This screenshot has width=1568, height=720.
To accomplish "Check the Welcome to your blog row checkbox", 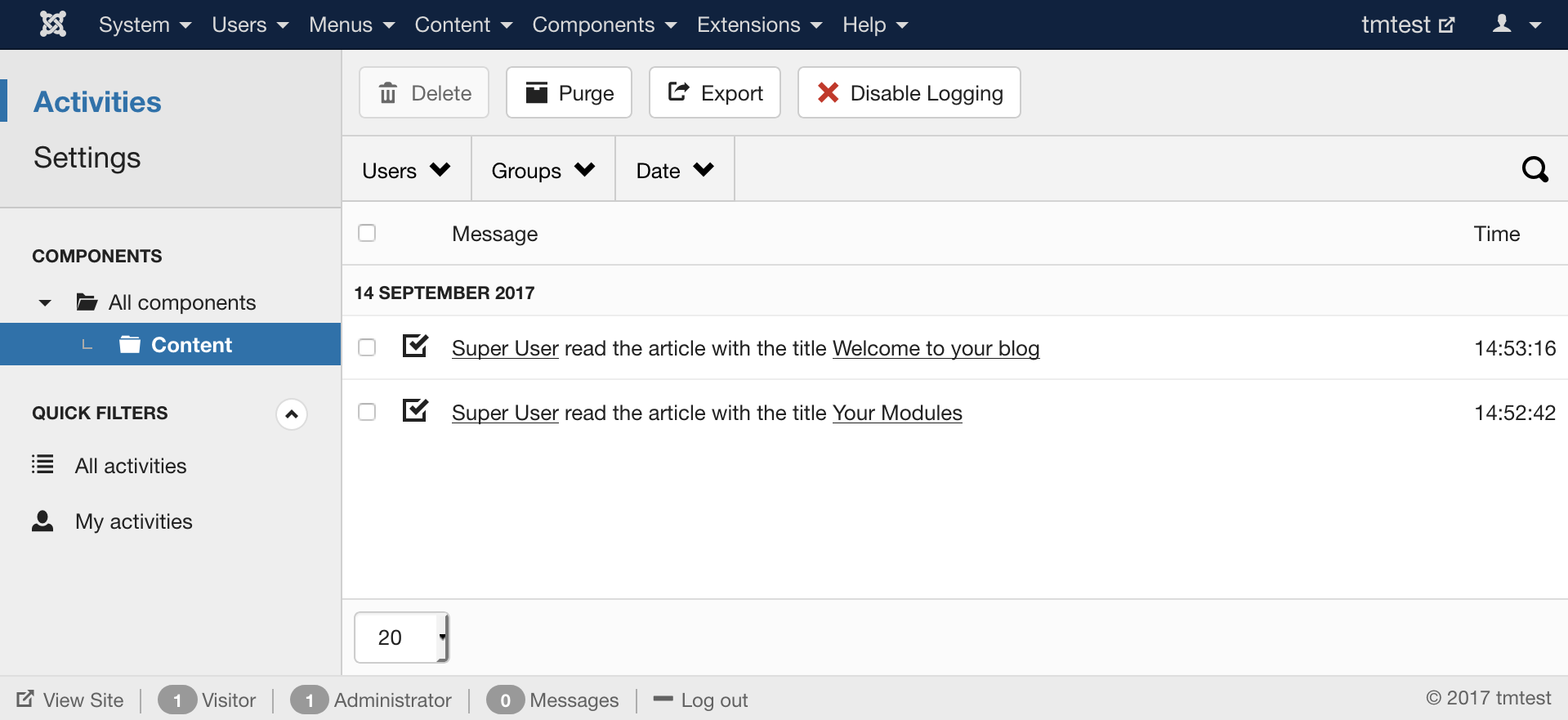I will 367,347.
